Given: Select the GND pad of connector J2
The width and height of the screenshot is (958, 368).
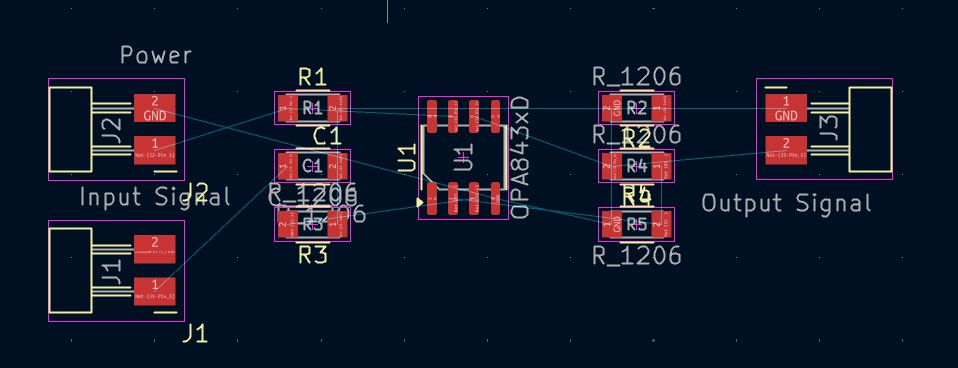Looking at the screenshot, I should [155, 108].
